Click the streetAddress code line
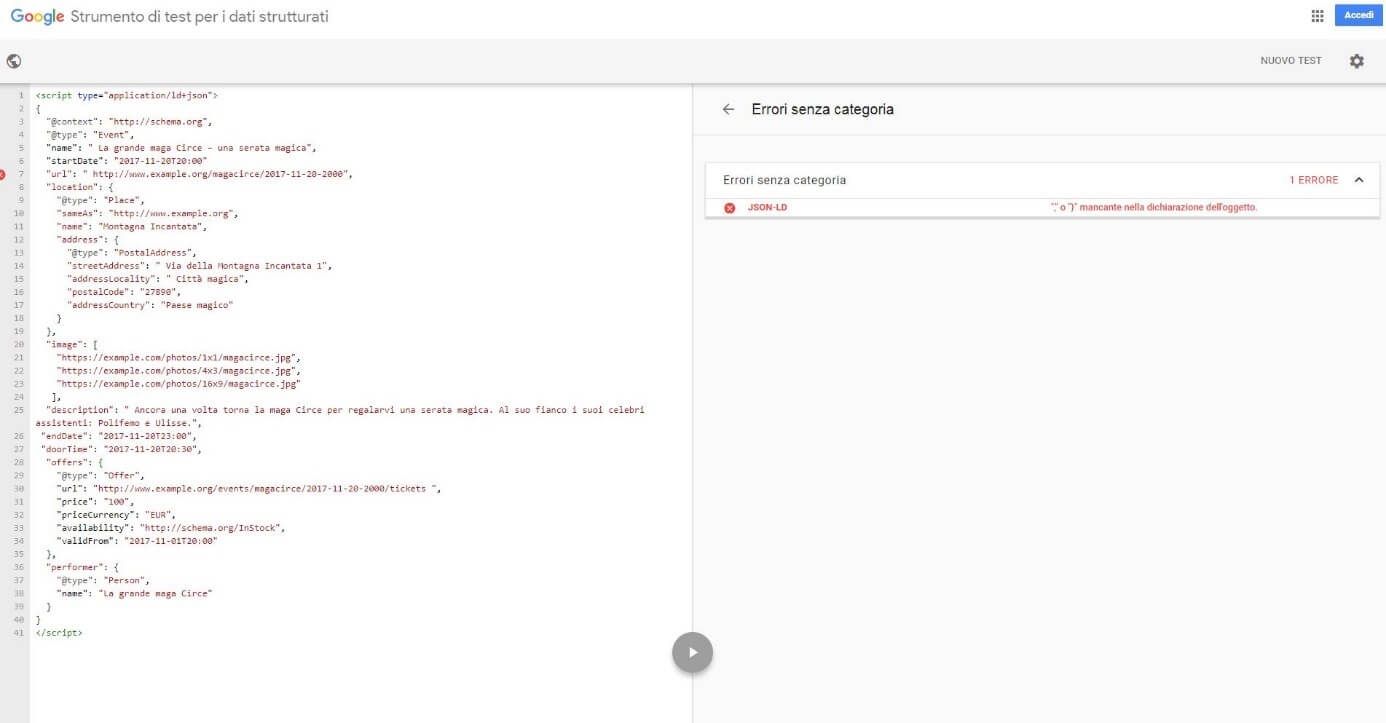The width and height of the screenshot is (1386, 723). click(199, 266)
